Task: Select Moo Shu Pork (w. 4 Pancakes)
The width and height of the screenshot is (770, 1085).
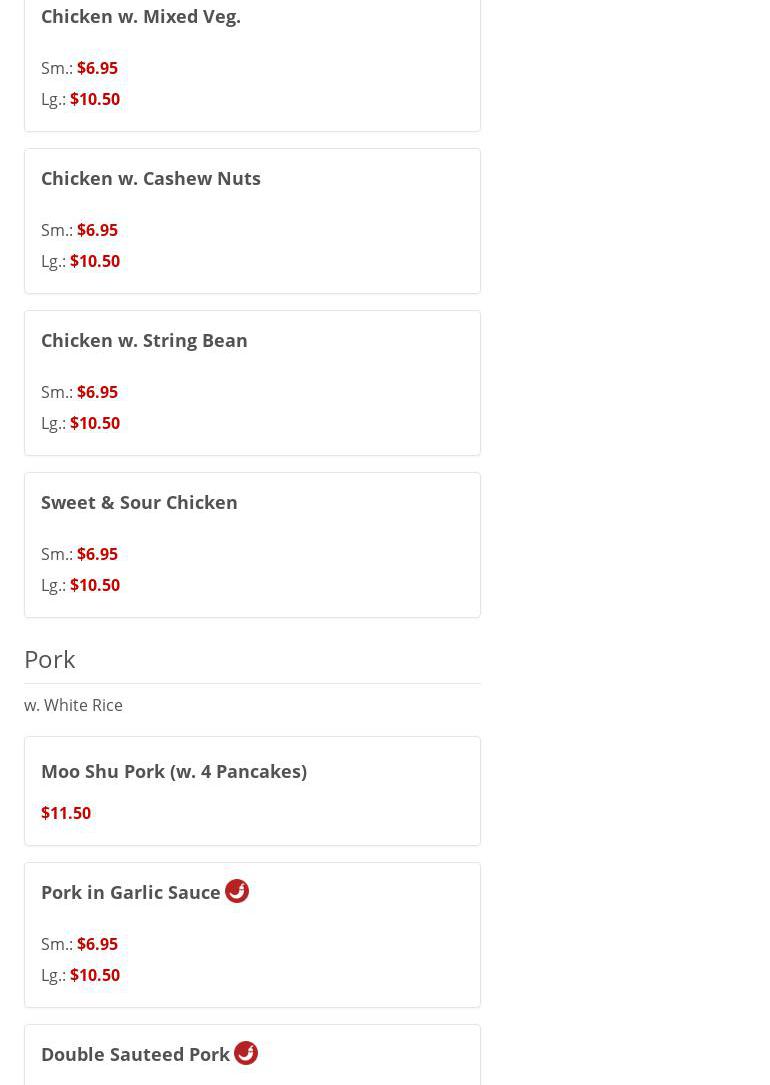Action: point(174,772)
